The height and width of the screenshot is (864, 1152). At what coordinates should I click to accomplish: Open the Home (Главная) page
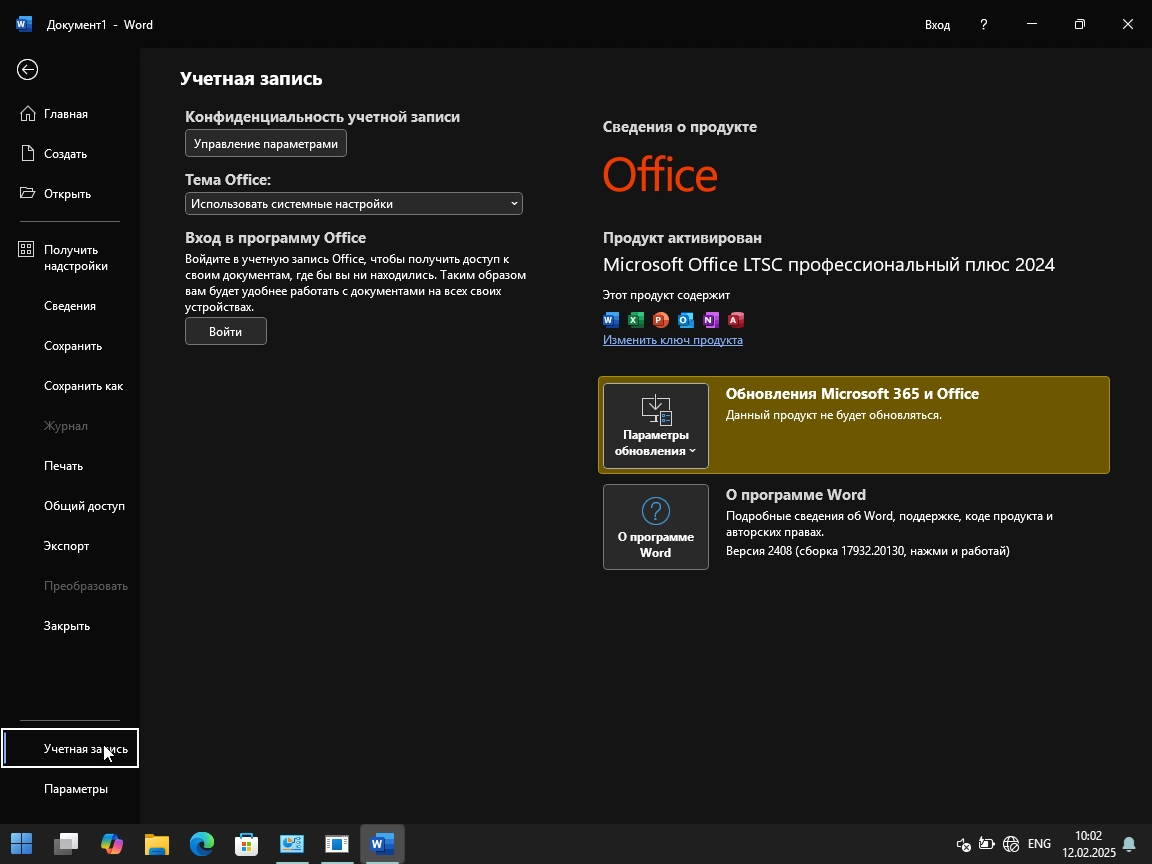pos(66,114)
